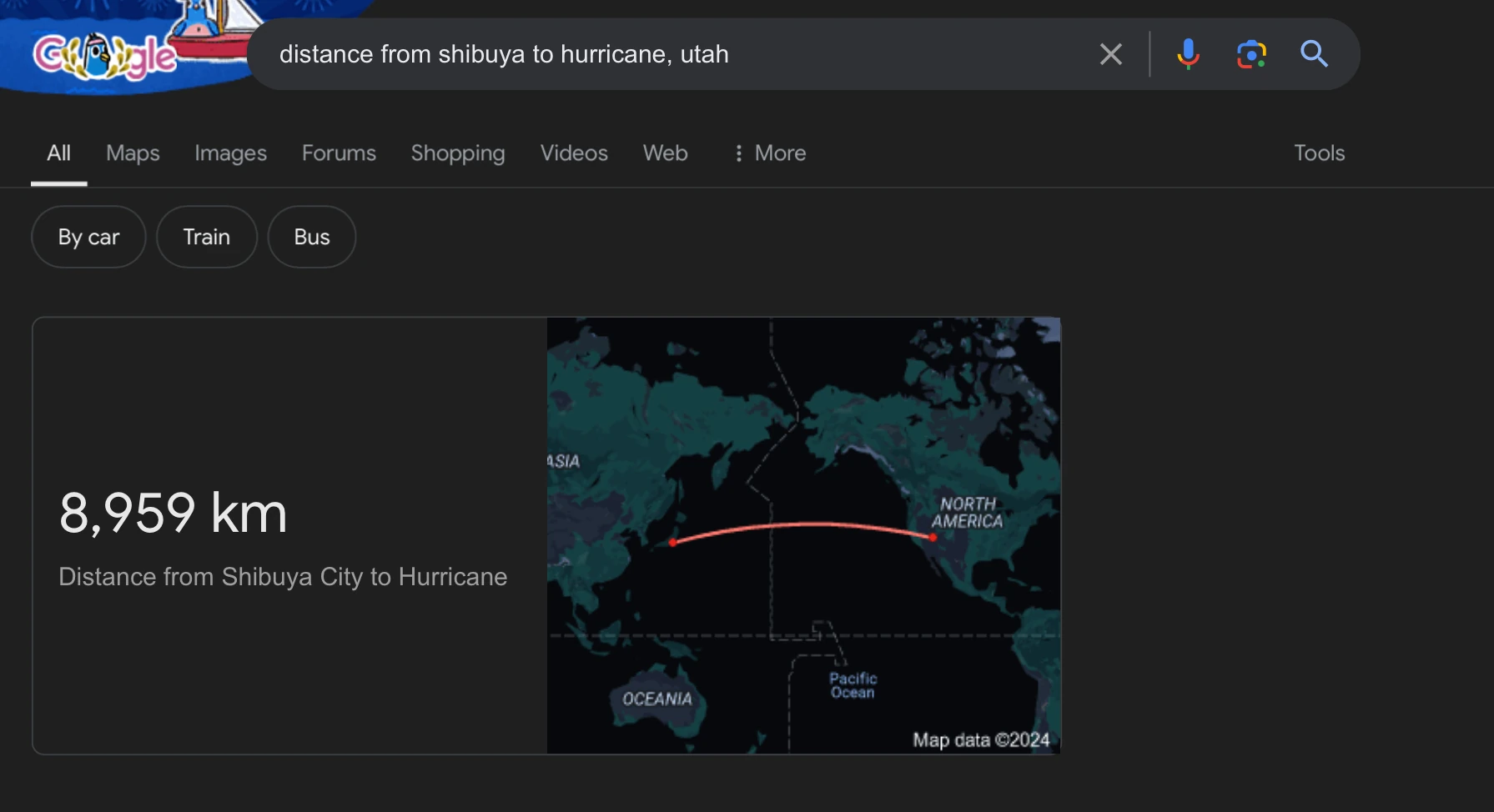Open the search Tools options

point(1319,153)
